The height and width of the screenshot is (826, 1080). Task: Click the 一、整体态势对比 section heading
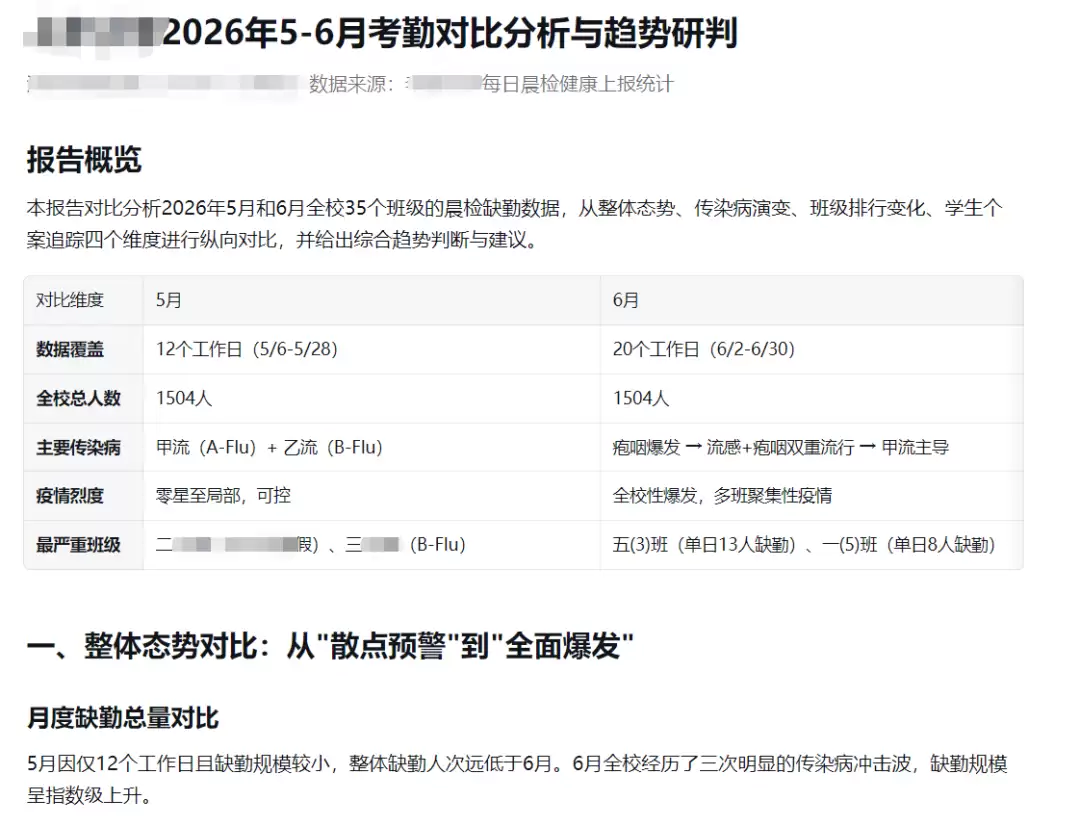(330, 646)
